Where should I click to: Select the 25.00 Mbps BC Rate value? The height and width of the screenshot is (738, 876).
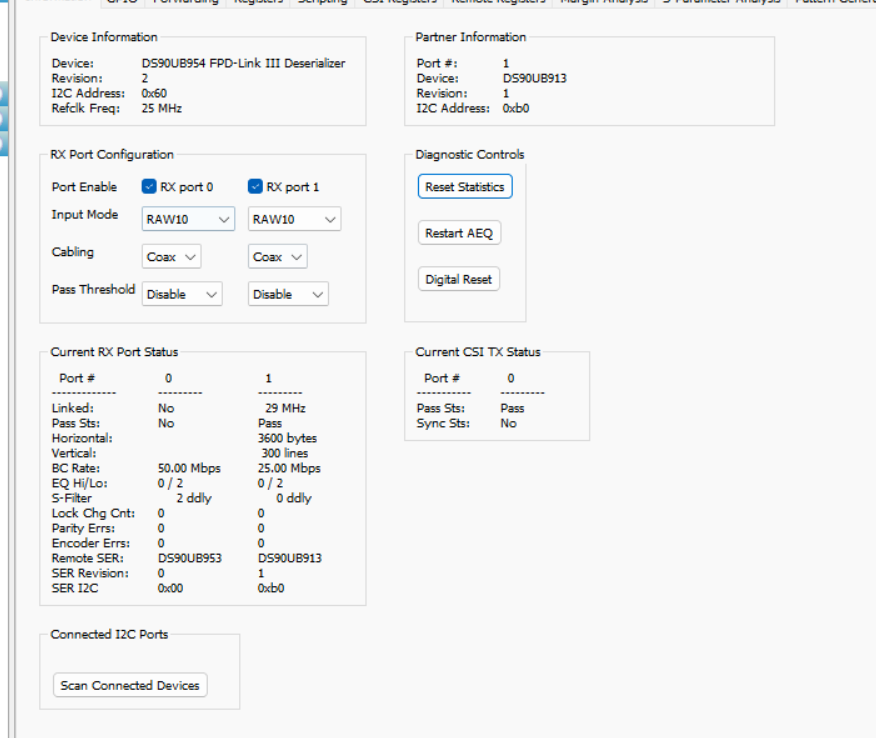click(289, 468)
